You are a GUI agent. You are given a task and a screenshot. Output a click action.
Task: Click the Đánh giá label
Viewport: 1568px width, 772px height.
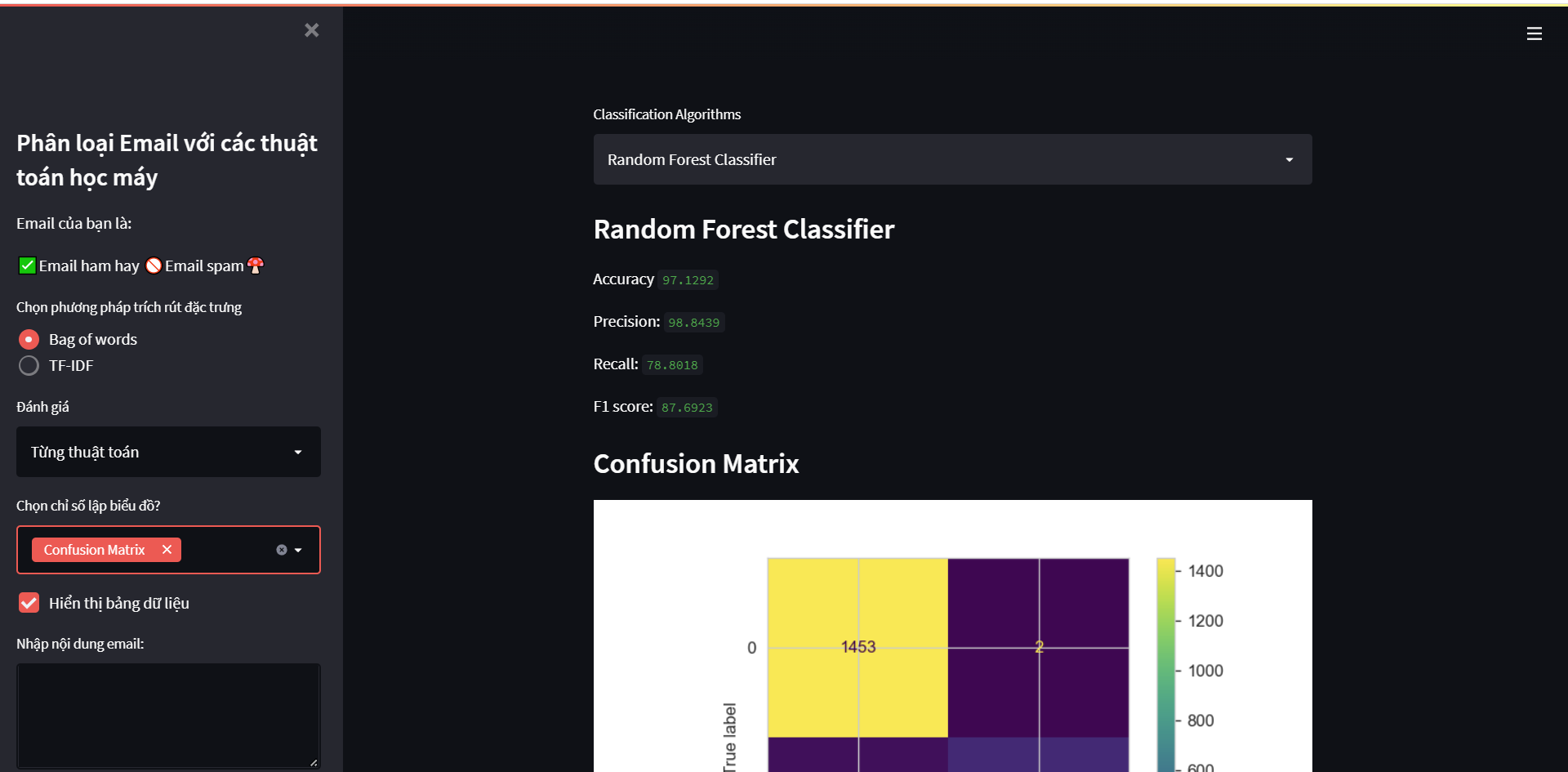[42, 407]
